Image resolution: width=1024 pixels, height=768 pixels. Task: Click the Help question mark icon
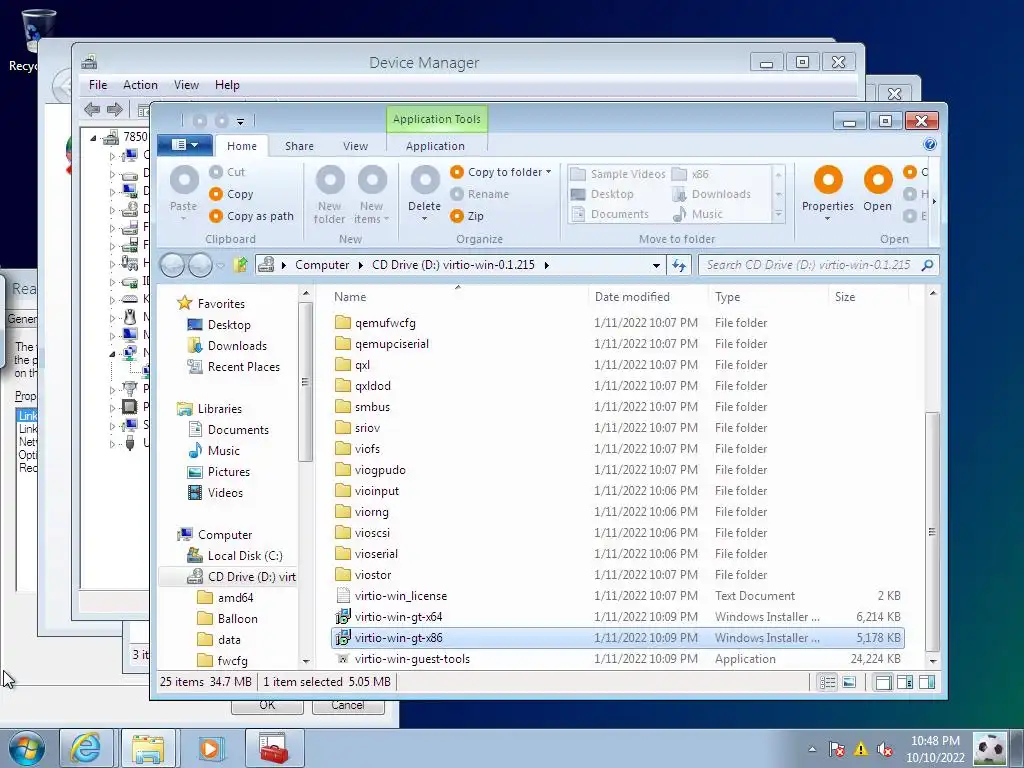(x=929, y=144)
